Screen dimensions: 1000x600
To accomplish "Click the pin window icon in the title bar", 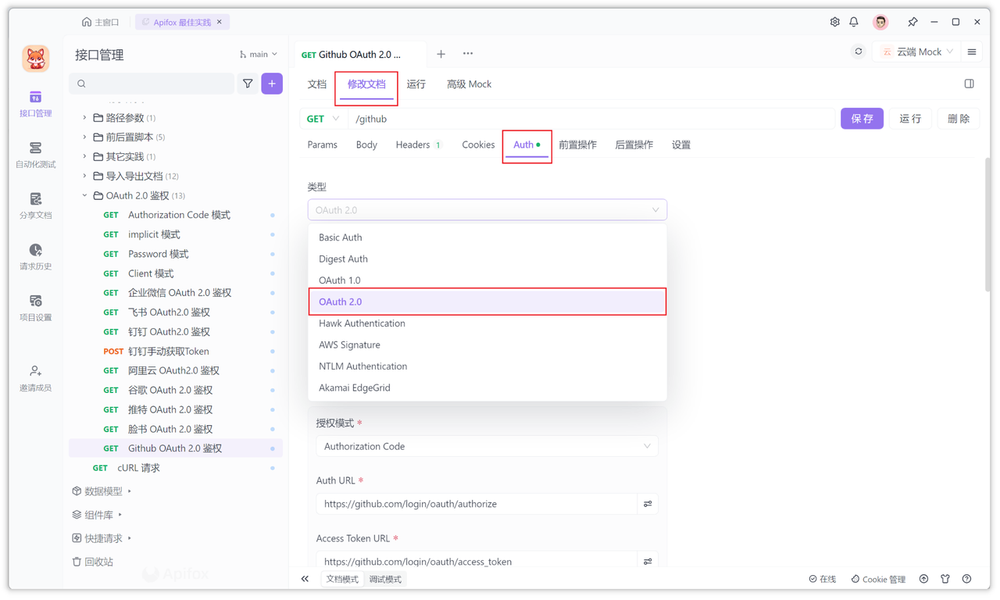I will 913,20.
